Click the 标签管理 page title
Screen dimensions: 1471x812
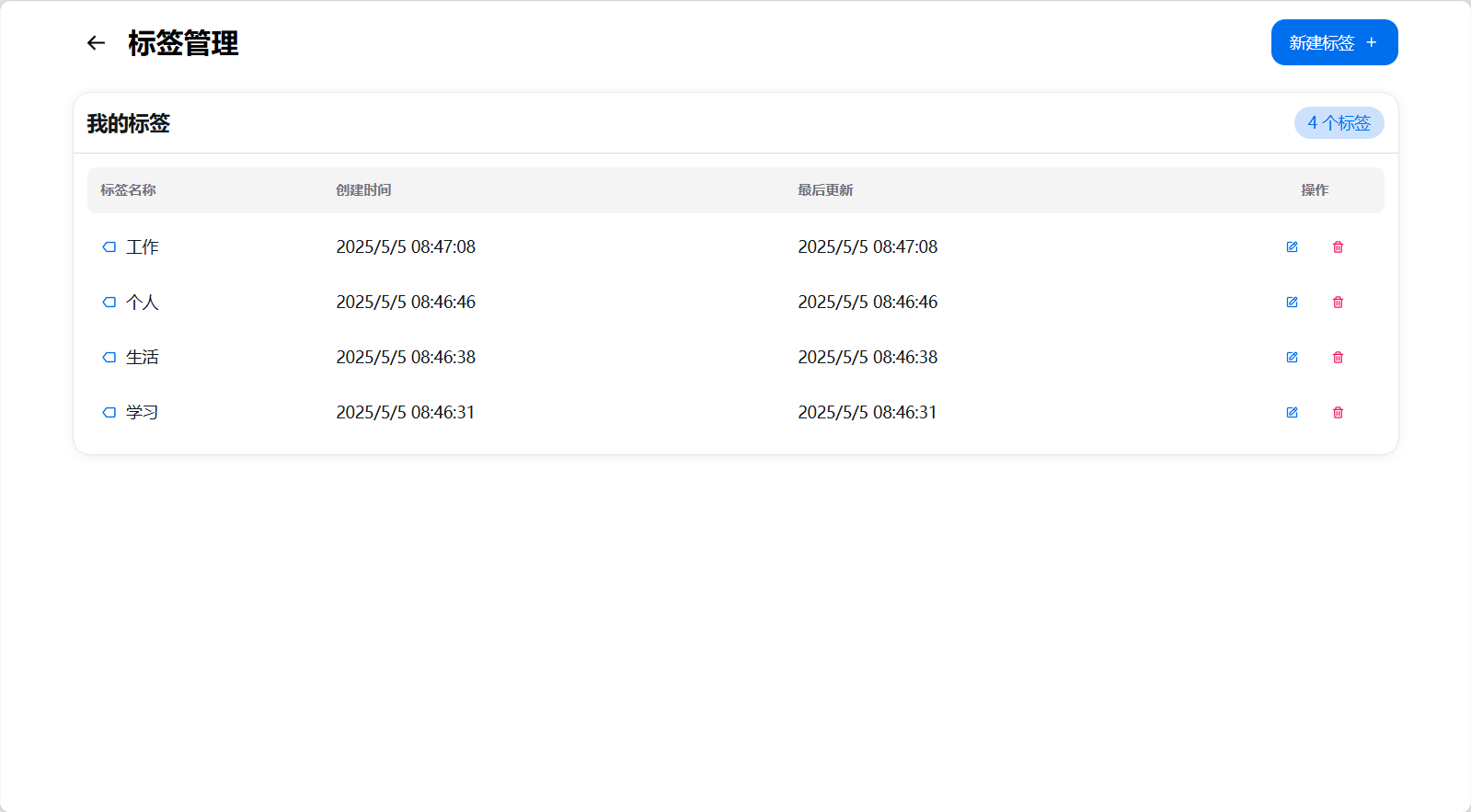point(183,43)
